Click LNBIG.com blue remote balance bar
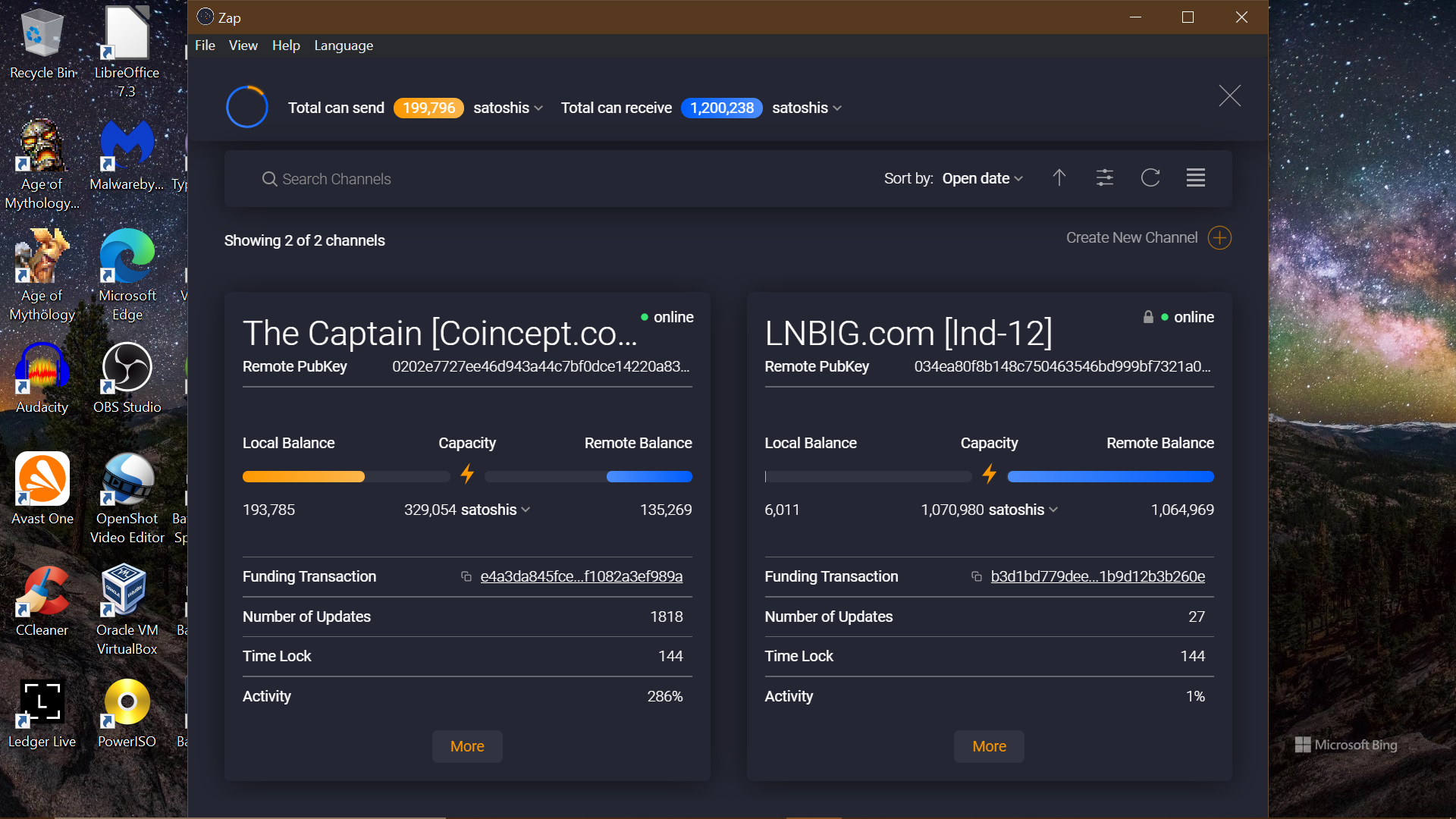This screenshot has width=1456, height=819. point(1110,477)
